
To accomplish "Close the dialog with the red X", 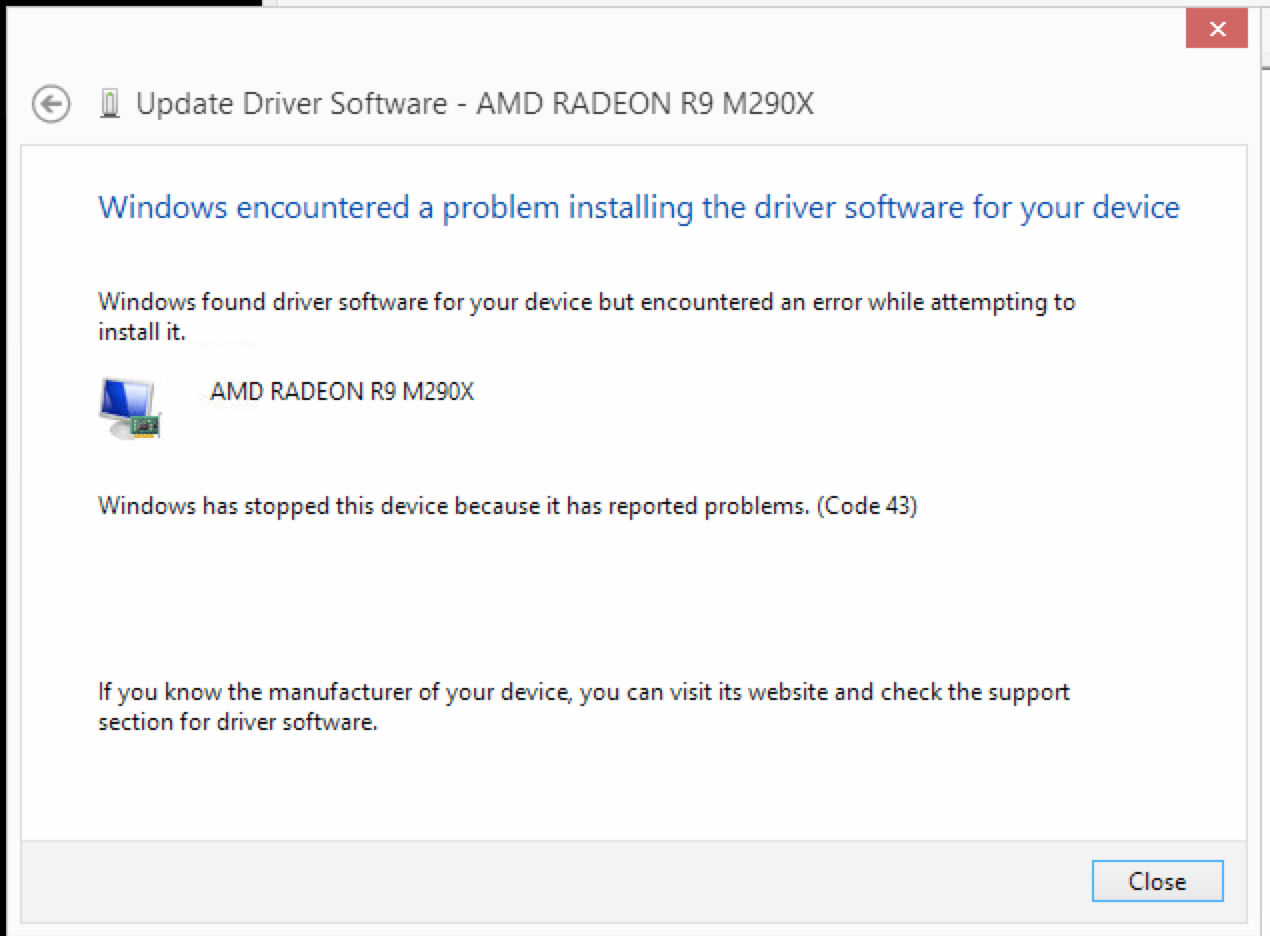I will click(x=1216, y=30).
